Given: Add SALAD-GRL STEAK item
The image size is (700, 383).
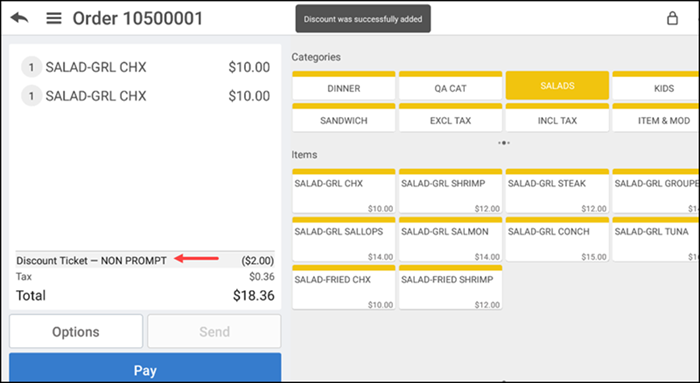Looking at the screenshot, I should (x=557, y=191).
